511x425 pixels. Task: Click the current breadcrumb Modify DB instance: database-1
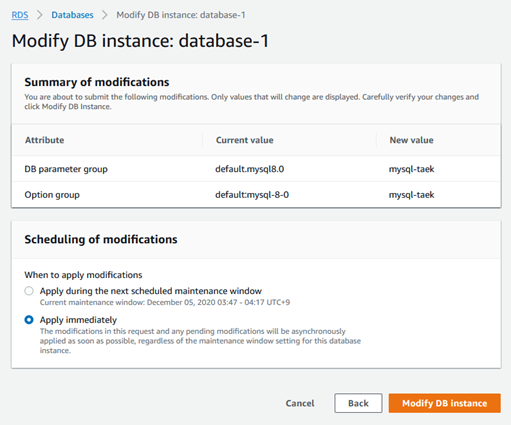coord(181,15)
